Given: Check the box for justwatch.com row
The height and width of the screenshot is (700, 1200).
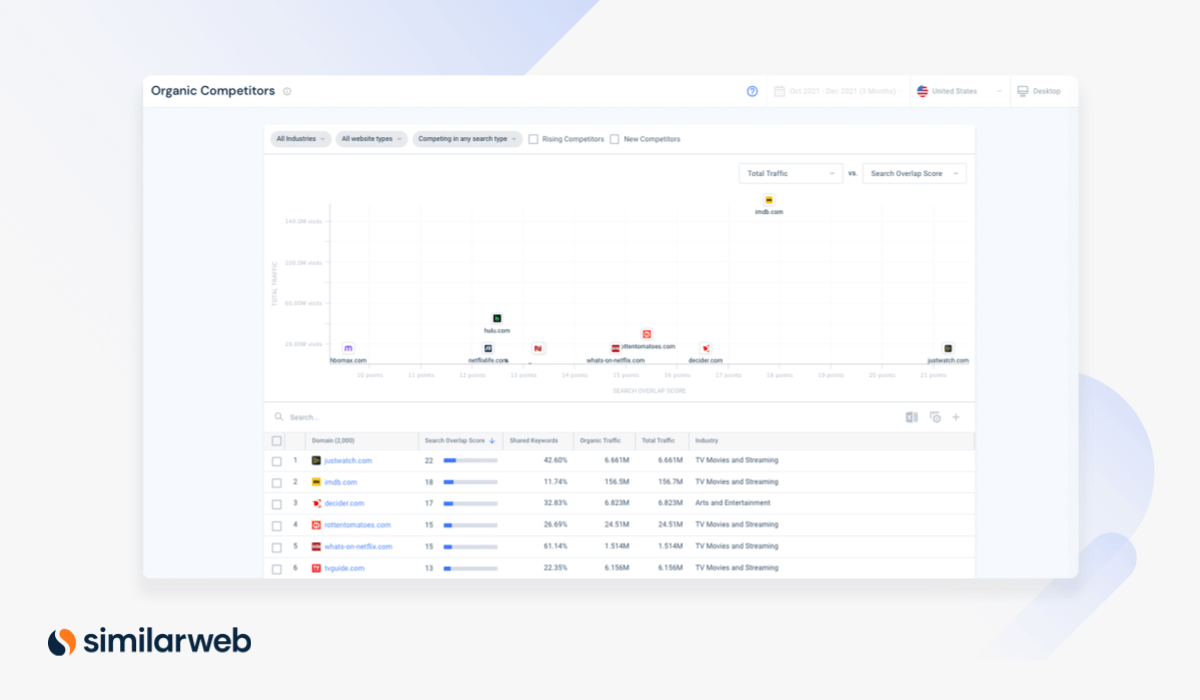Looking at the screenshot, I should click(x=277, y=461).
